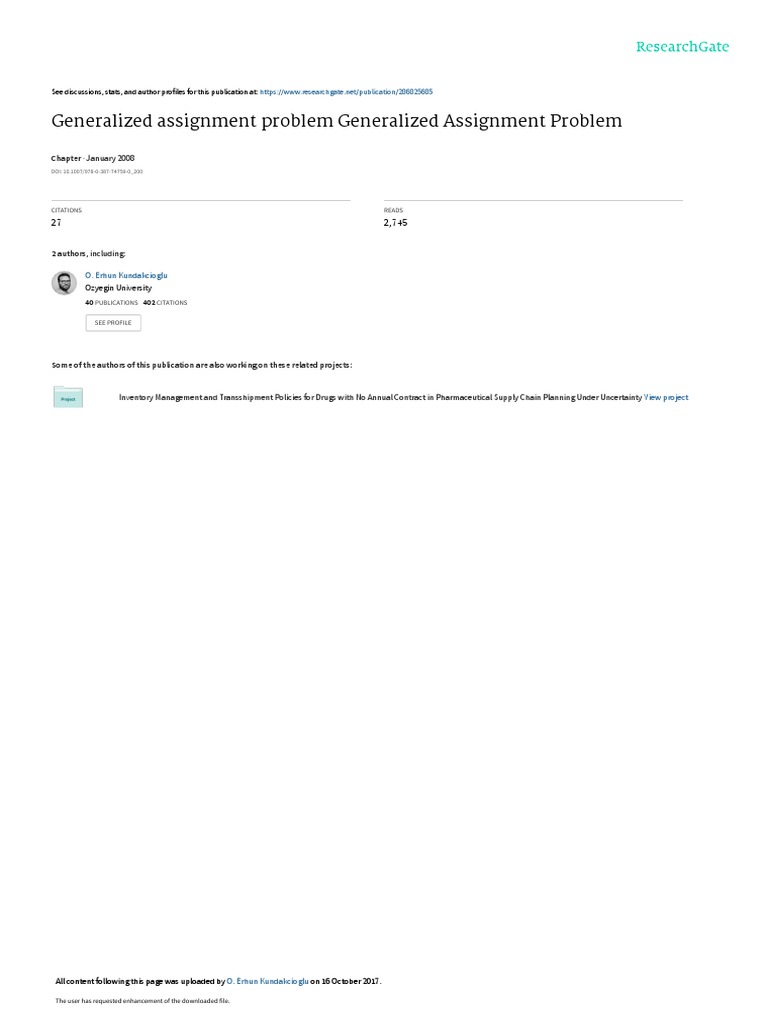Click the 402 citations stat
The height and width of the screenshot is (1024, 768).
pos(165,303)
